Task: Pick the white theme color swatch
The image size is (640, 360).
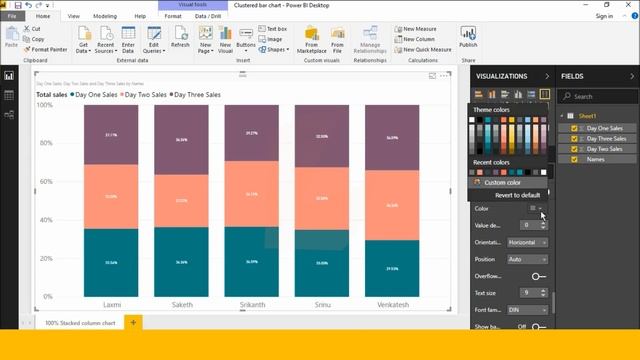Action: [x=472, y=120]
